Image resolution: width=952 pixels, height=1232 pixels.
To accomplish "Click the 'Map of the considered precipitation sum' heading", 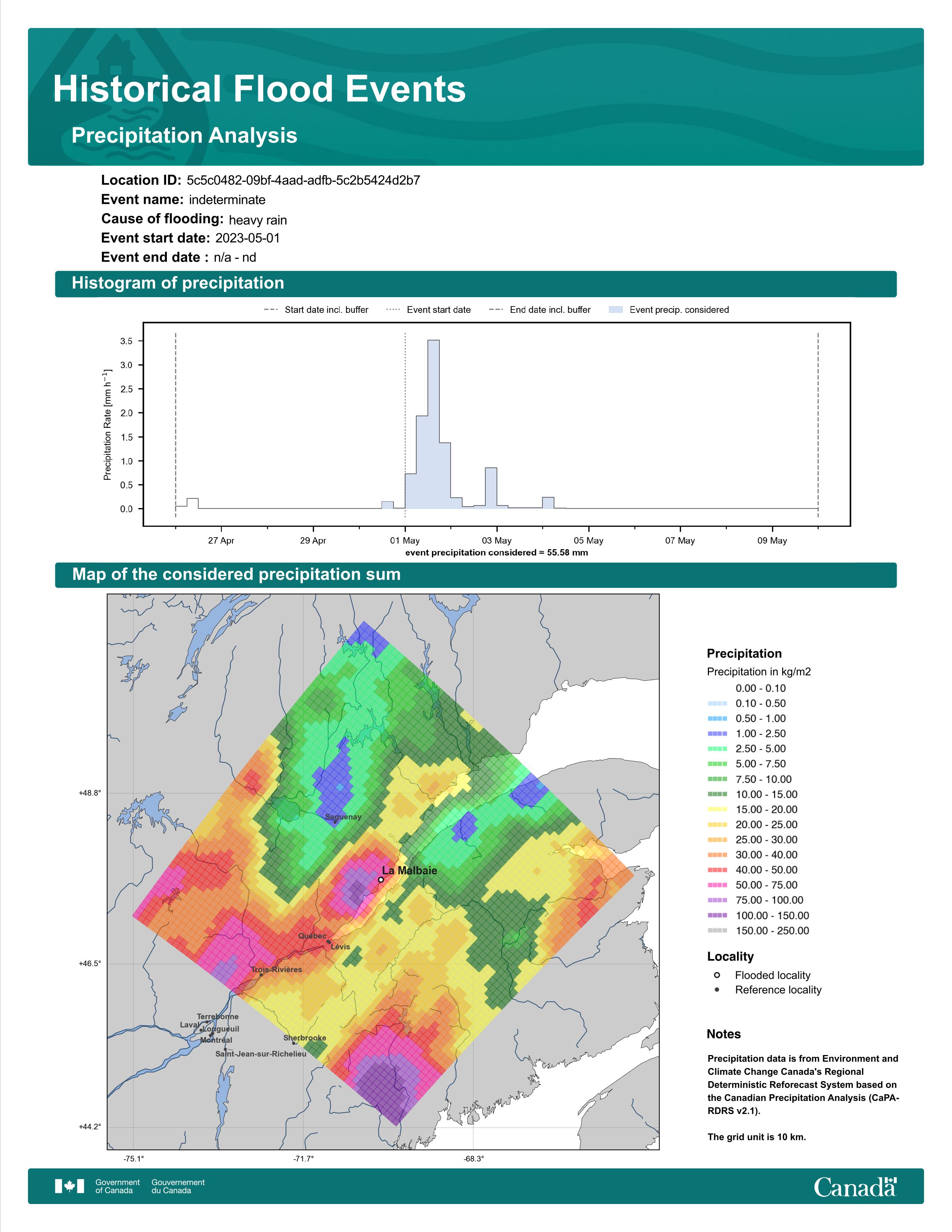I will (x=236, y=574).
